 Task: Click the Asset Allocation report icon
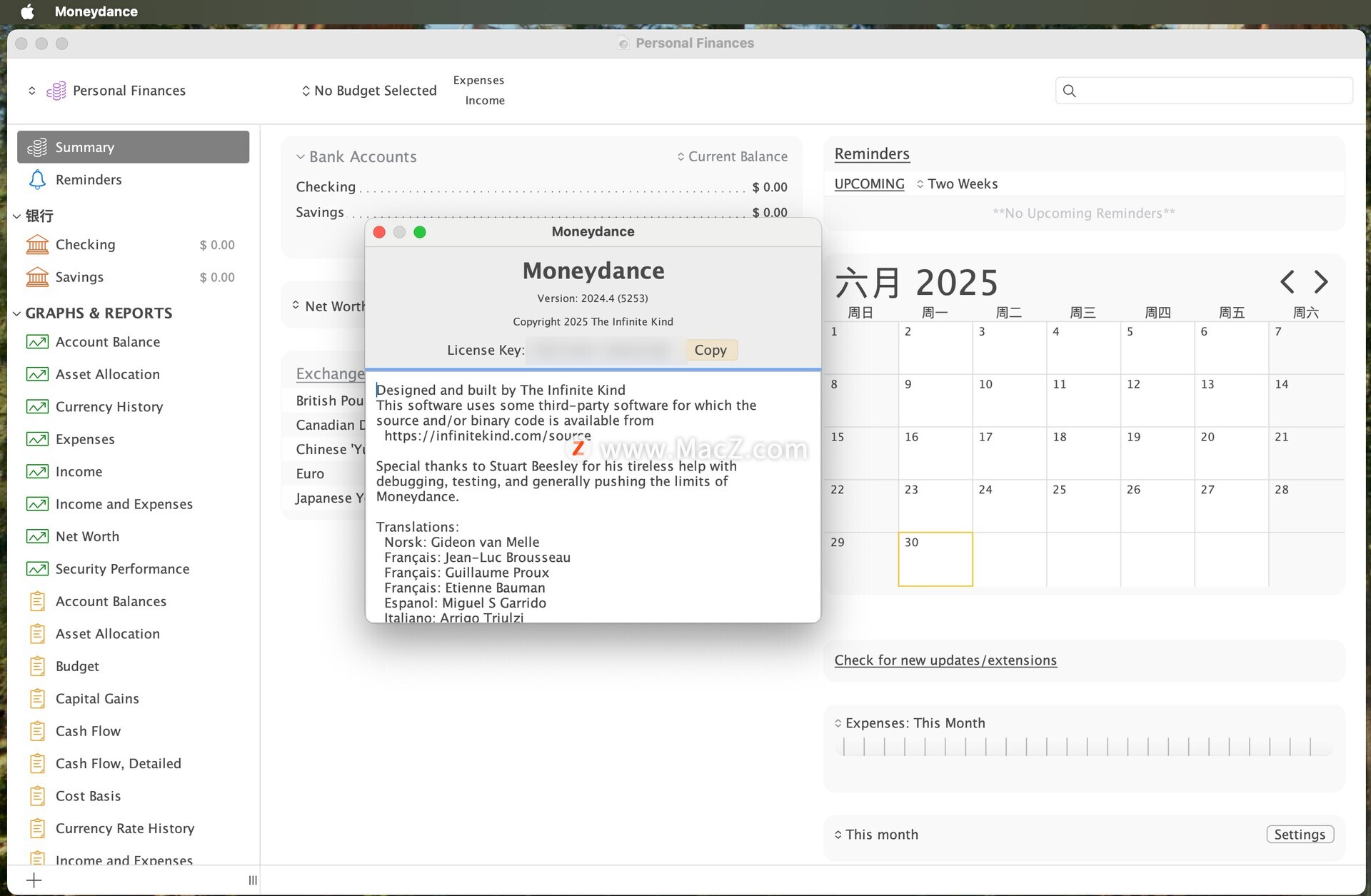[37, 633]
